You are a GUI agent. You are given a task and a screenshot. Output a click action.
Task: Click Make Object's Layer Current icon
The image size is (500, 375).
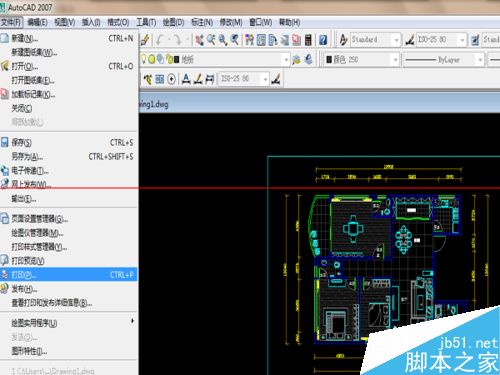[296, 60]
